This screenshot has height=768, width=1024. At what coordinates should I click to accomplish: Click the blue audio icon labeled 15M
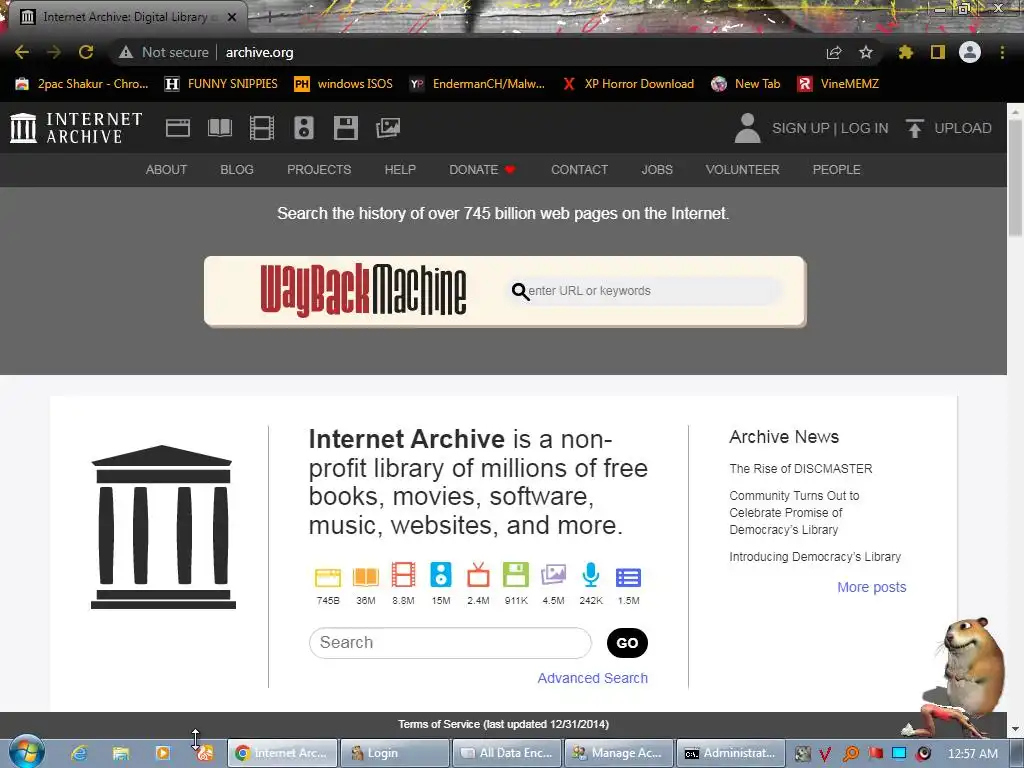pyautogui.click(x=441, y=575)
